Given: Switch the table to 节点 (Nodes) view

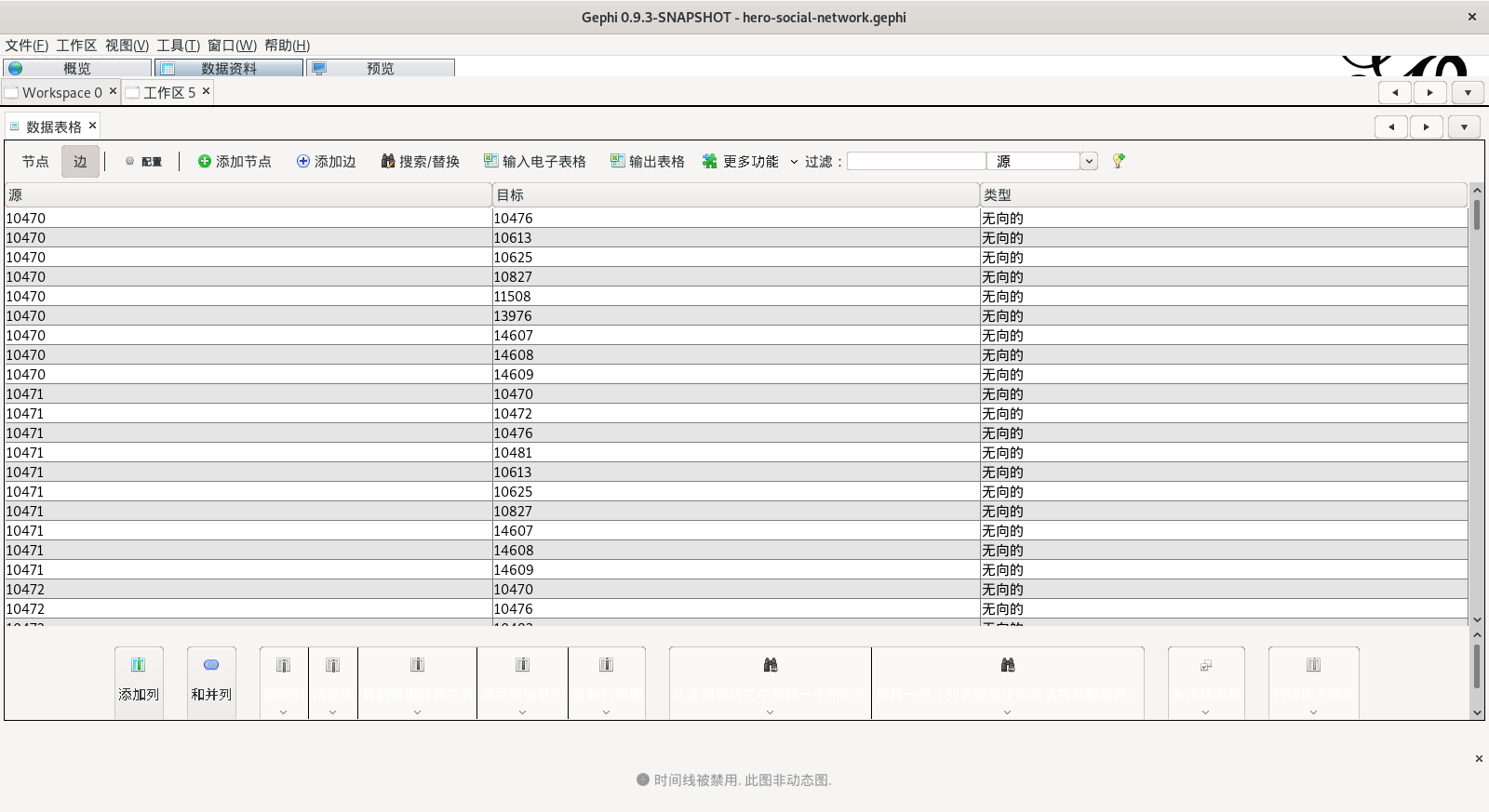Looking at the screenshot, I should click(35, 162).
